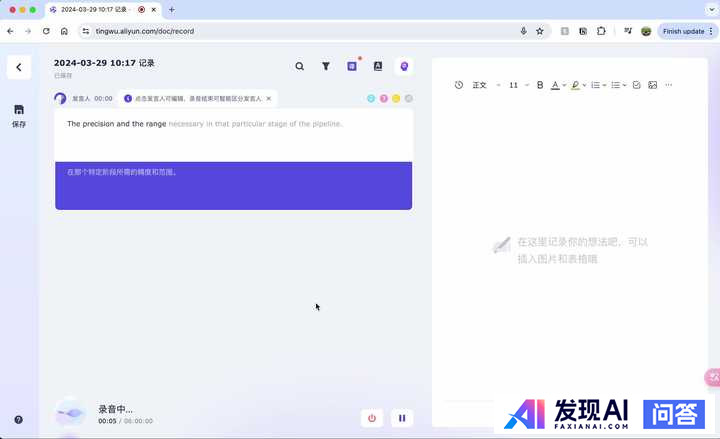Viewport: 720px width, 439px height.
Task: Go back using the left chevron button
Action: point(19,68)
